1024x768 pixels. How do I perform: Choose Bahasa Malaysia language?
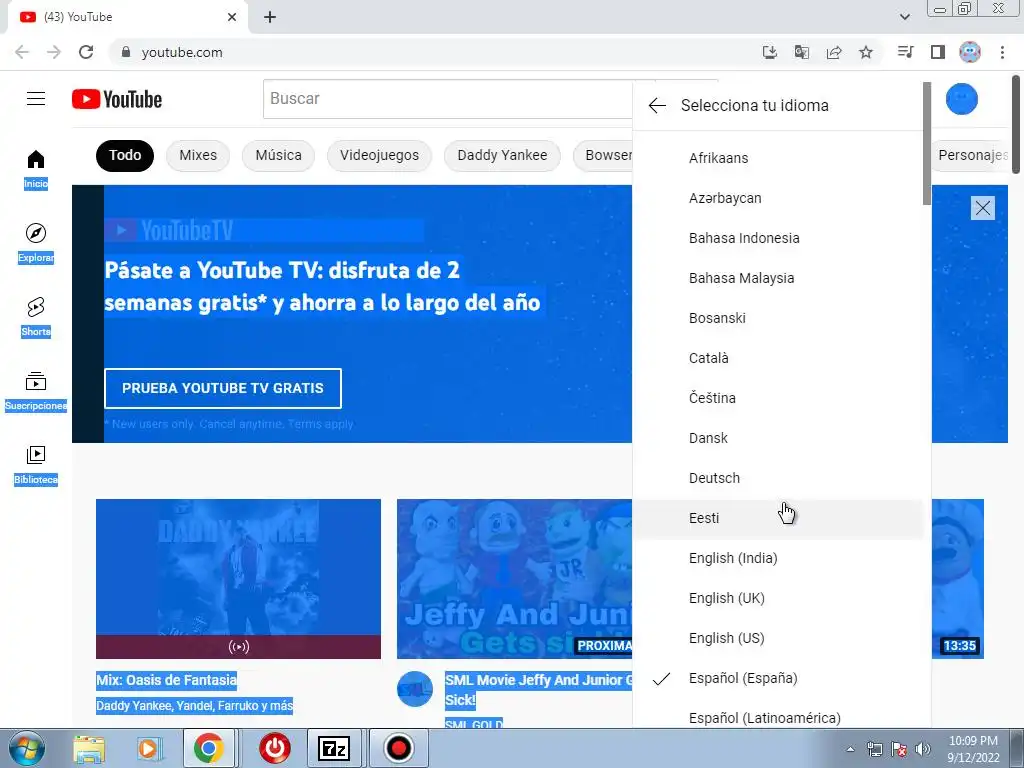pyautogui.click(x=778, y=278)
